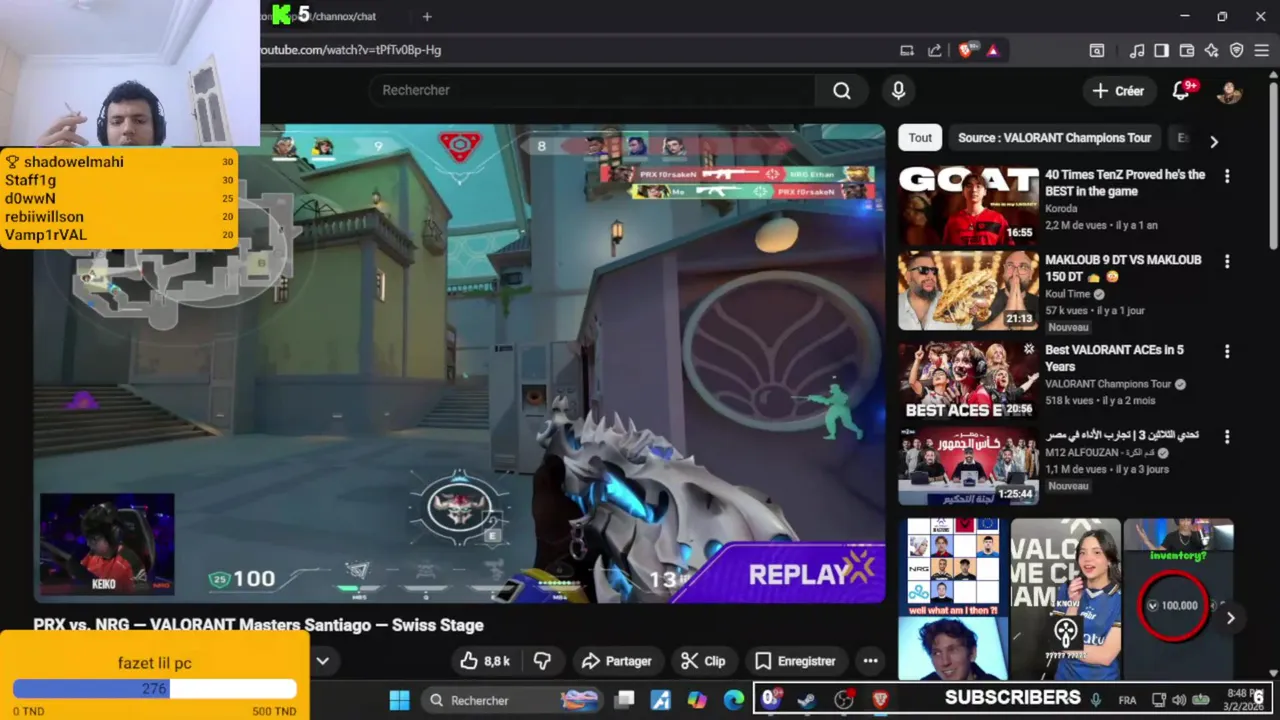The width and height of the screenshot is (1280, 720).
Task: Open Task View on the taskbar
Action: pyautogui.click(x=624, y=700)
